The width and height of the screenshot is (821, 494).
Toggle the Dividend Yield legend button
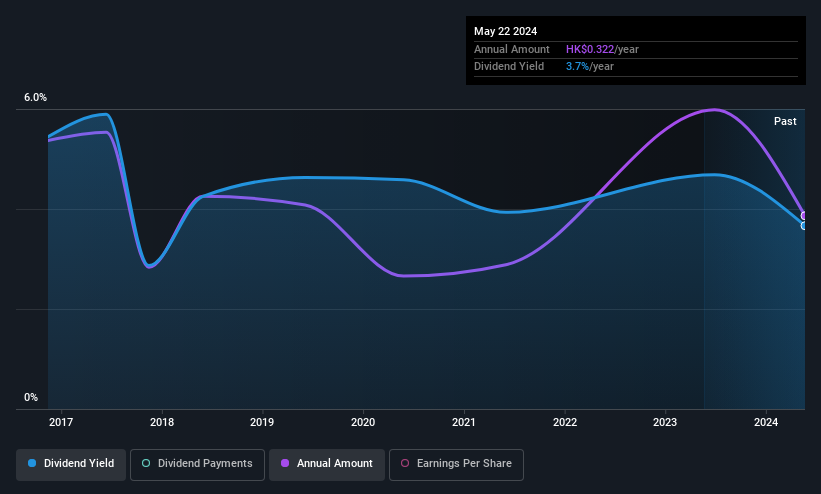71,464
